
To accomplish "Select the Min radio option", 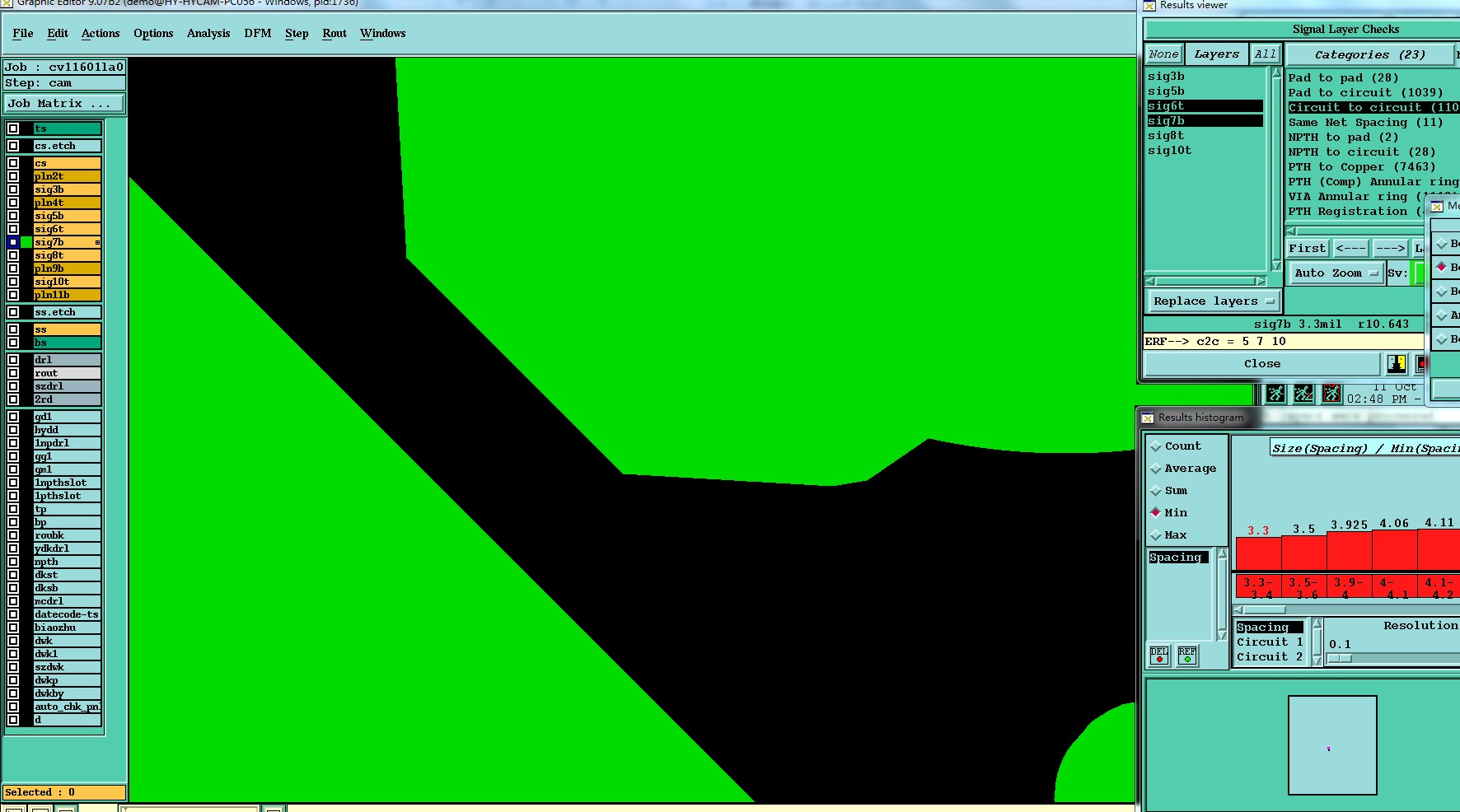I will coord(1169,512).
